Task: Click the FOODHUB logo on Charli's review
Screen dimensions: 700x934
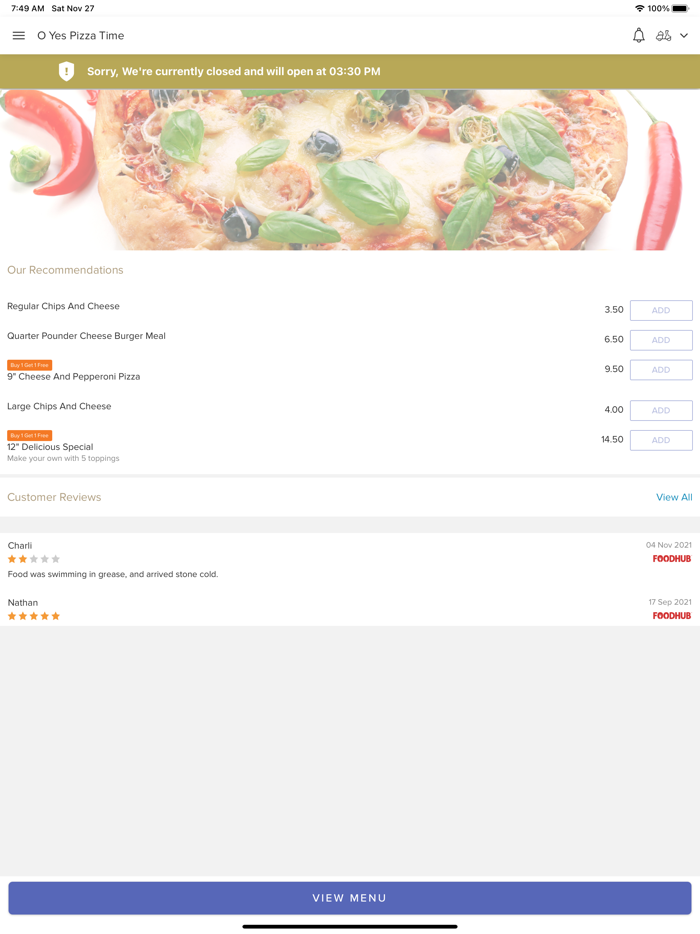Action: pos(671,559)
